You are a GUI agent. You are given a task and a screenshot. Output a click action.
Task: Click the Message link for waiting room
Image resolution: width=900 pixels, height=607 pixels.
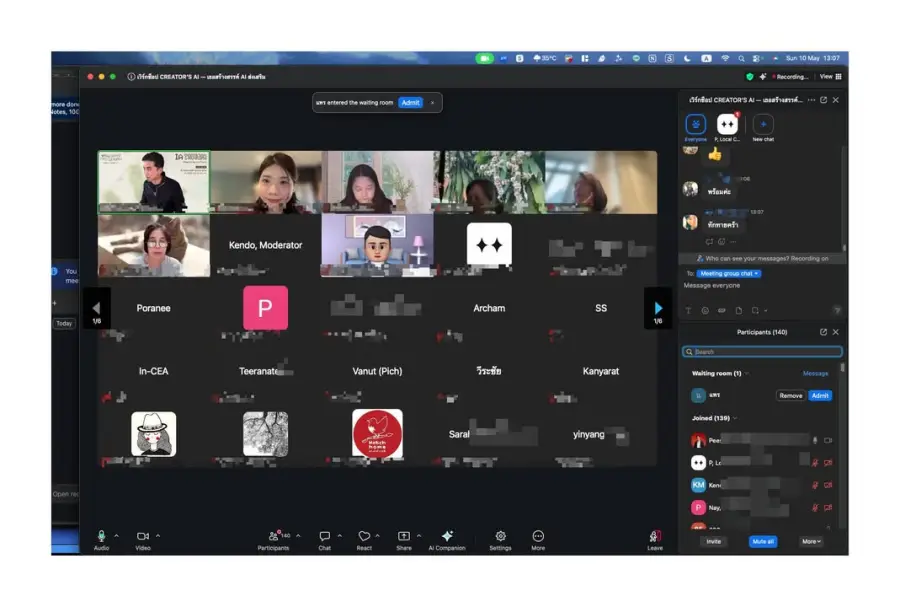pos(816,373)
